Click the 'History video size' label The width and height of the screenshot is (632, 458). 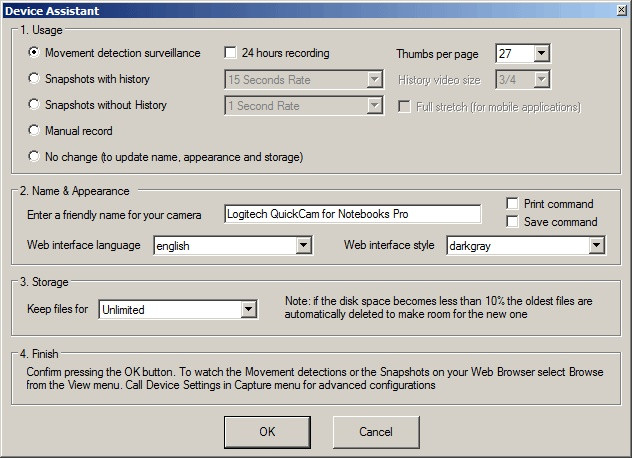click(x=439, y=80)
